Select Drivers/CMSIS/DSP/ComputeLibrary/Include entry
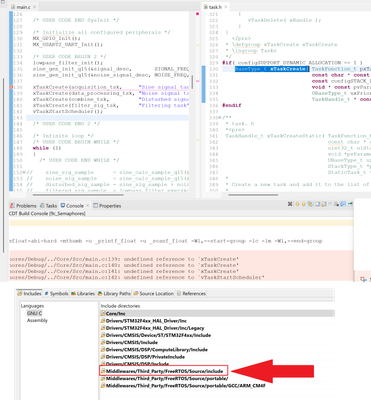The height and width of the screenshot is (400, 371). [154, 350]
